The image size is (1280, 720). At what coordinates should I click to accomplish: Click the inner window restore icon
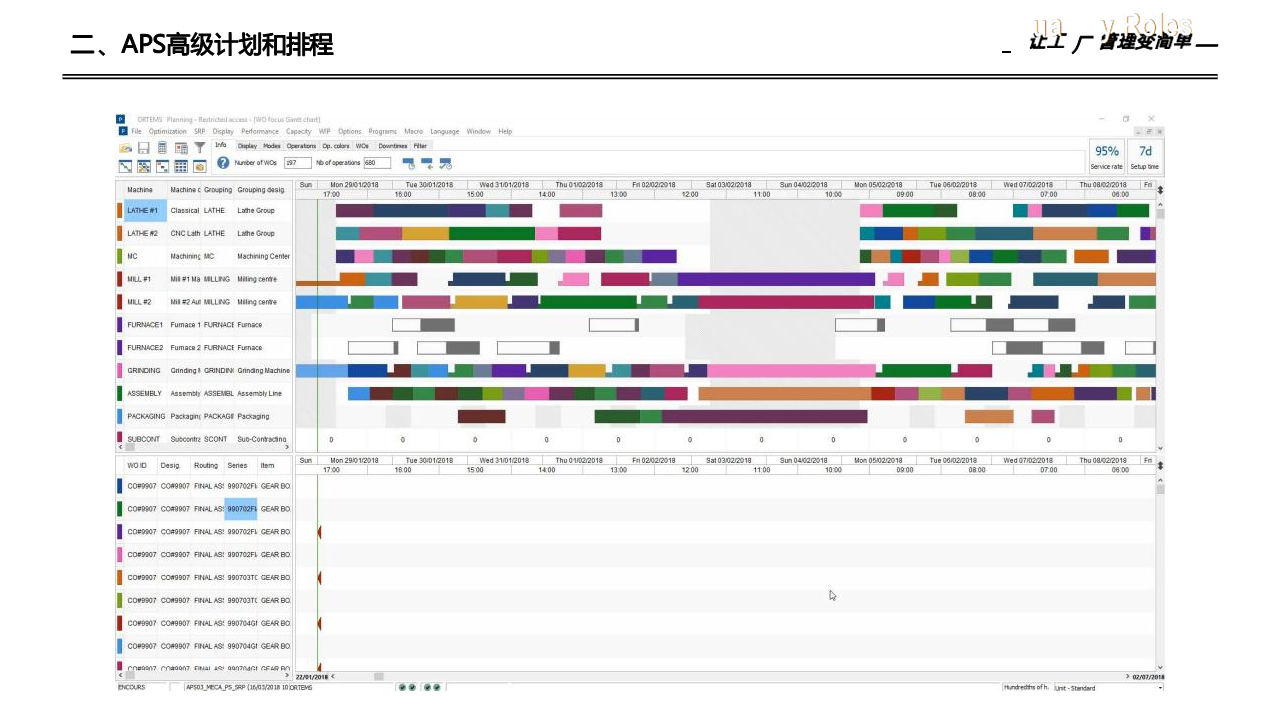[1150, 131]
